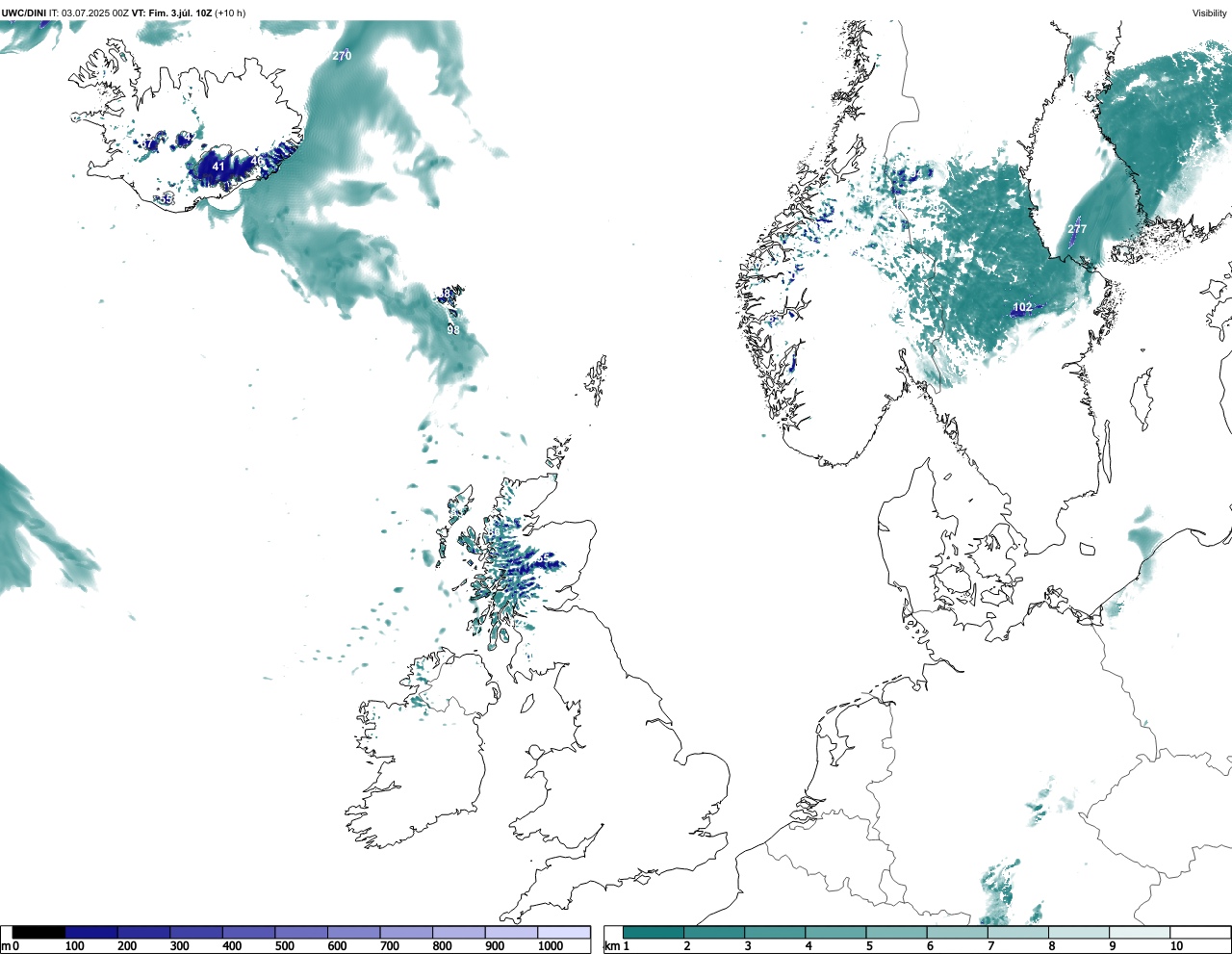
Task: Click the "270" value northeast of Iceland
Action: 342,56
